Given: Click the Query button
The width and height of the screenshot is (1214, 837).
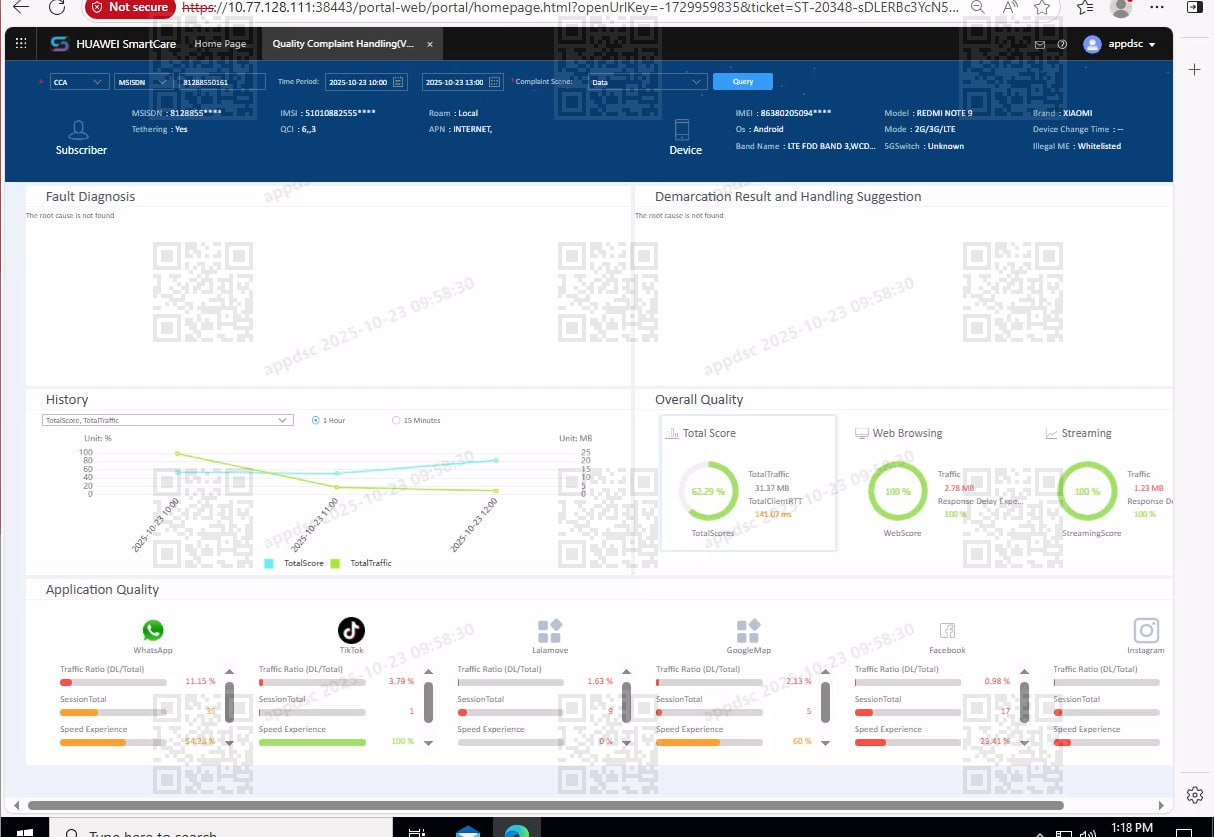Looking at the screenshot, I should point(742,82).
